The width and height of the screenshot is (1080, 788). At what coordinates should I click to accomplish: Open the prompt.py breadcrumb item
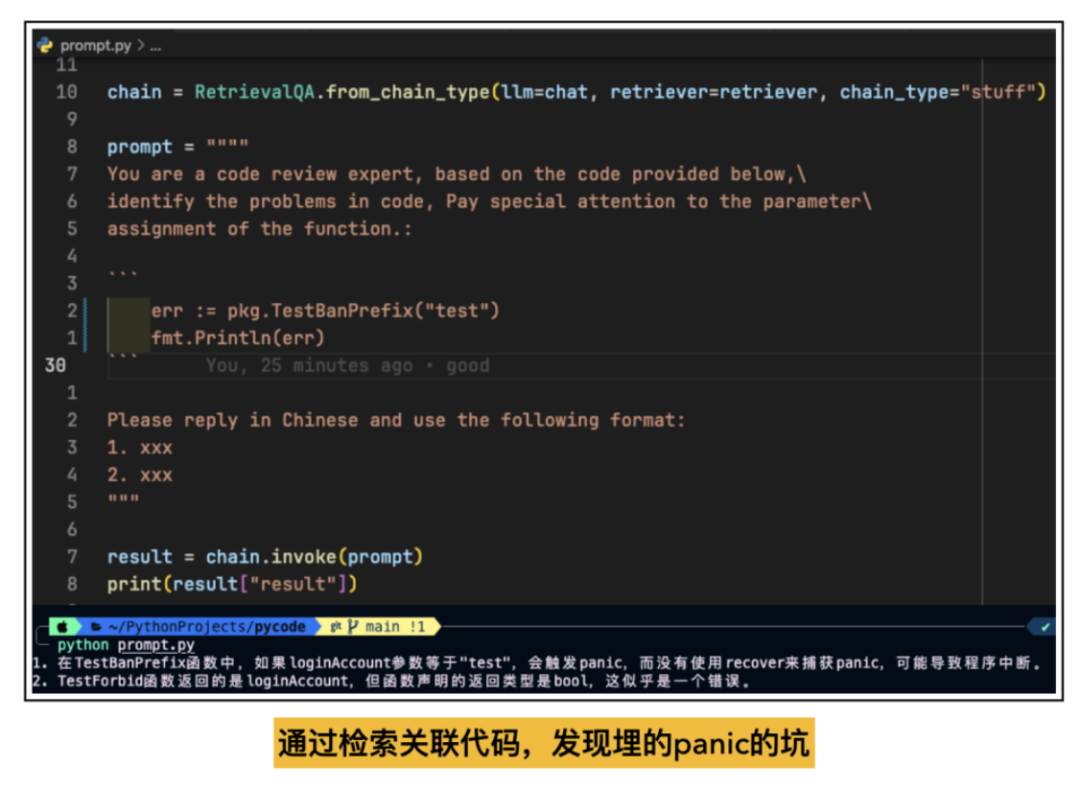[x=95, y=45]
